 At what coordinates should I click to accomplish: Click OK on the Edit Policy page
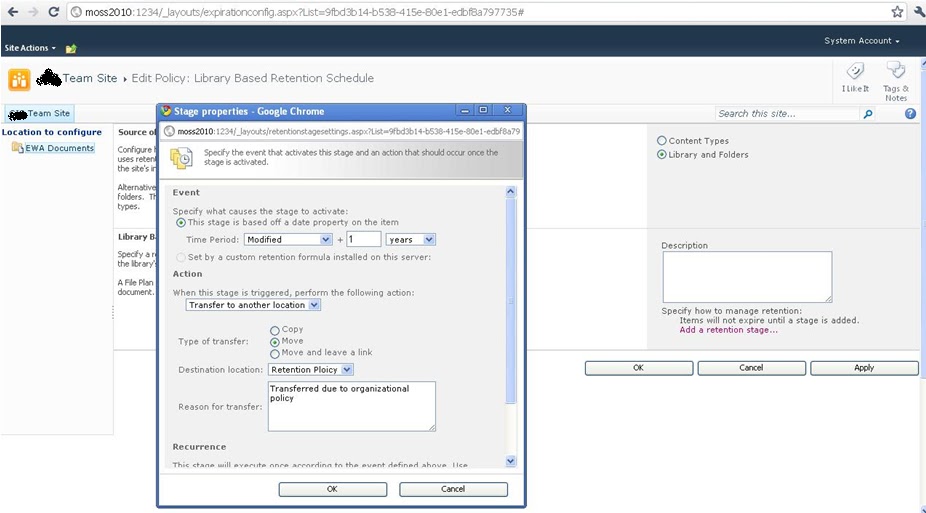point(638,368)
